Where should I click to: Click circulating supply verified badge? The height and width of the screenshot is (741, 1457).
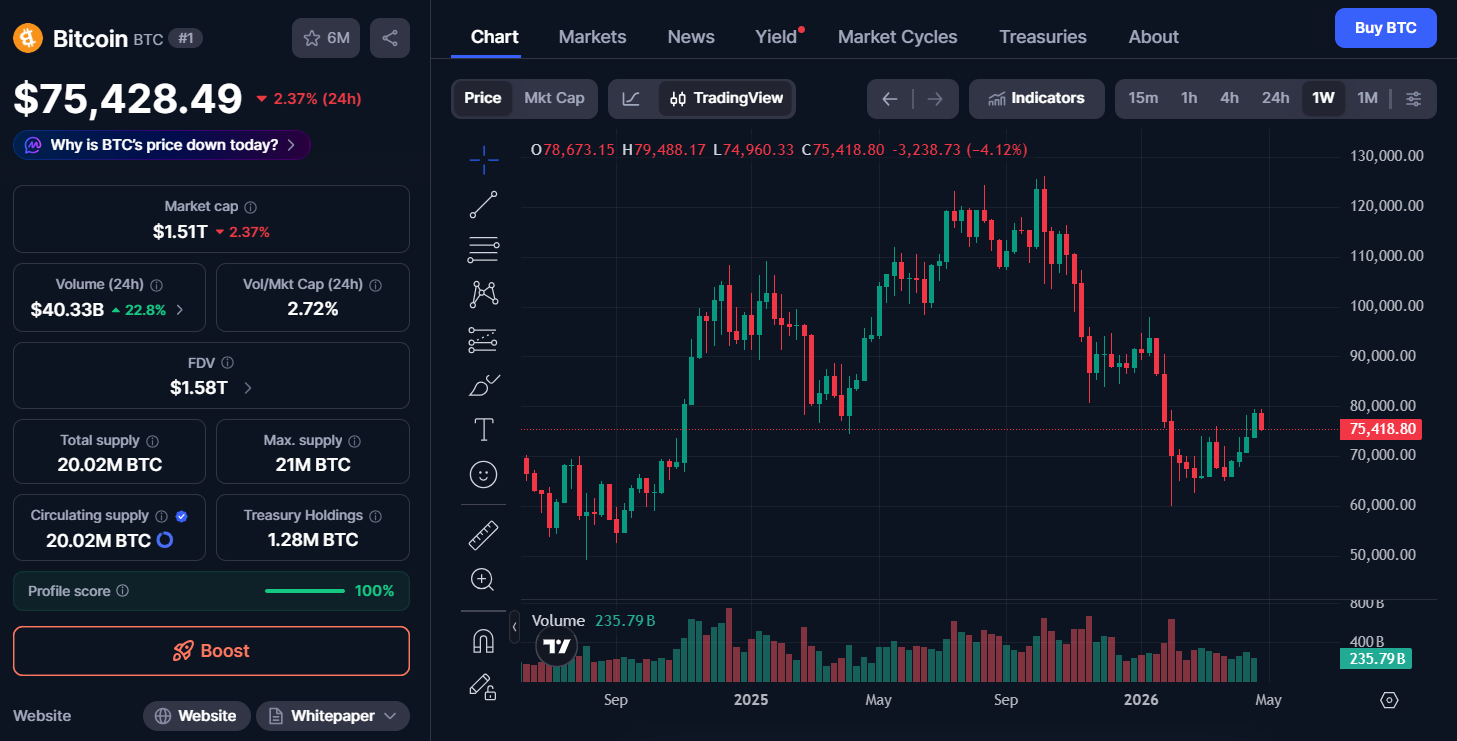tap(181, 516)
